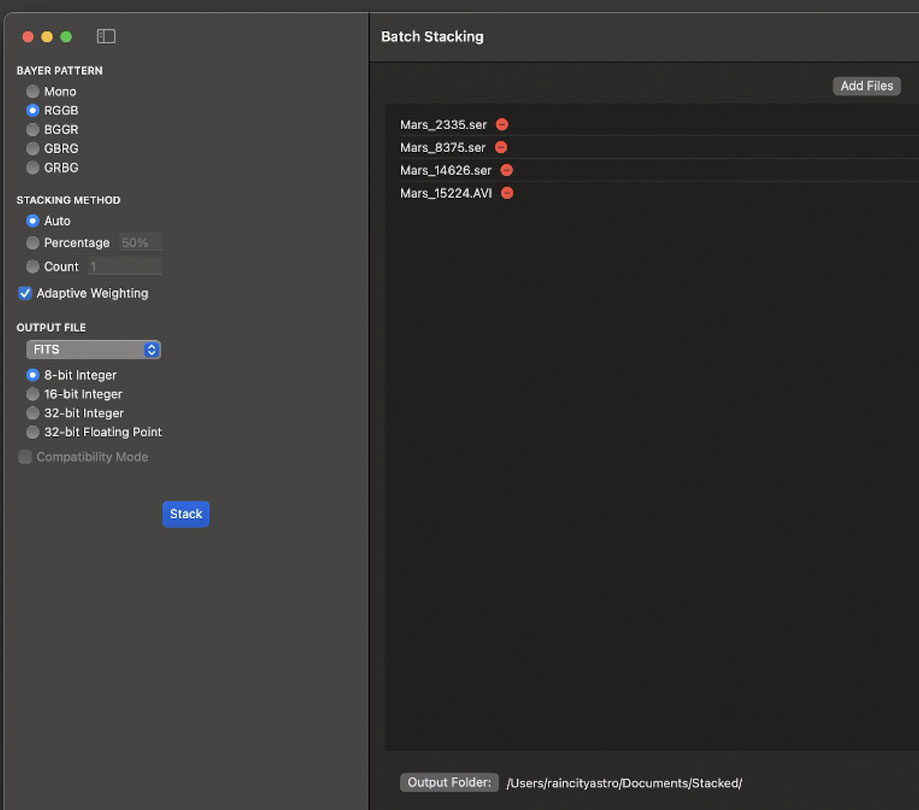Remove Mars_2335.ser from the list
919x810 pixels.
pyautogui.click(x=502, y=125)
